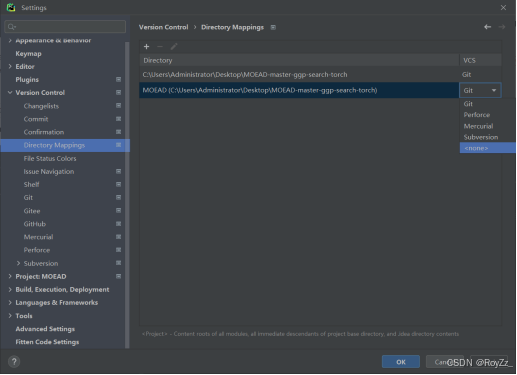The image size is (517, 375).
Task: Select Directory Mappings in the tree
Action: [x=65, y=145]
